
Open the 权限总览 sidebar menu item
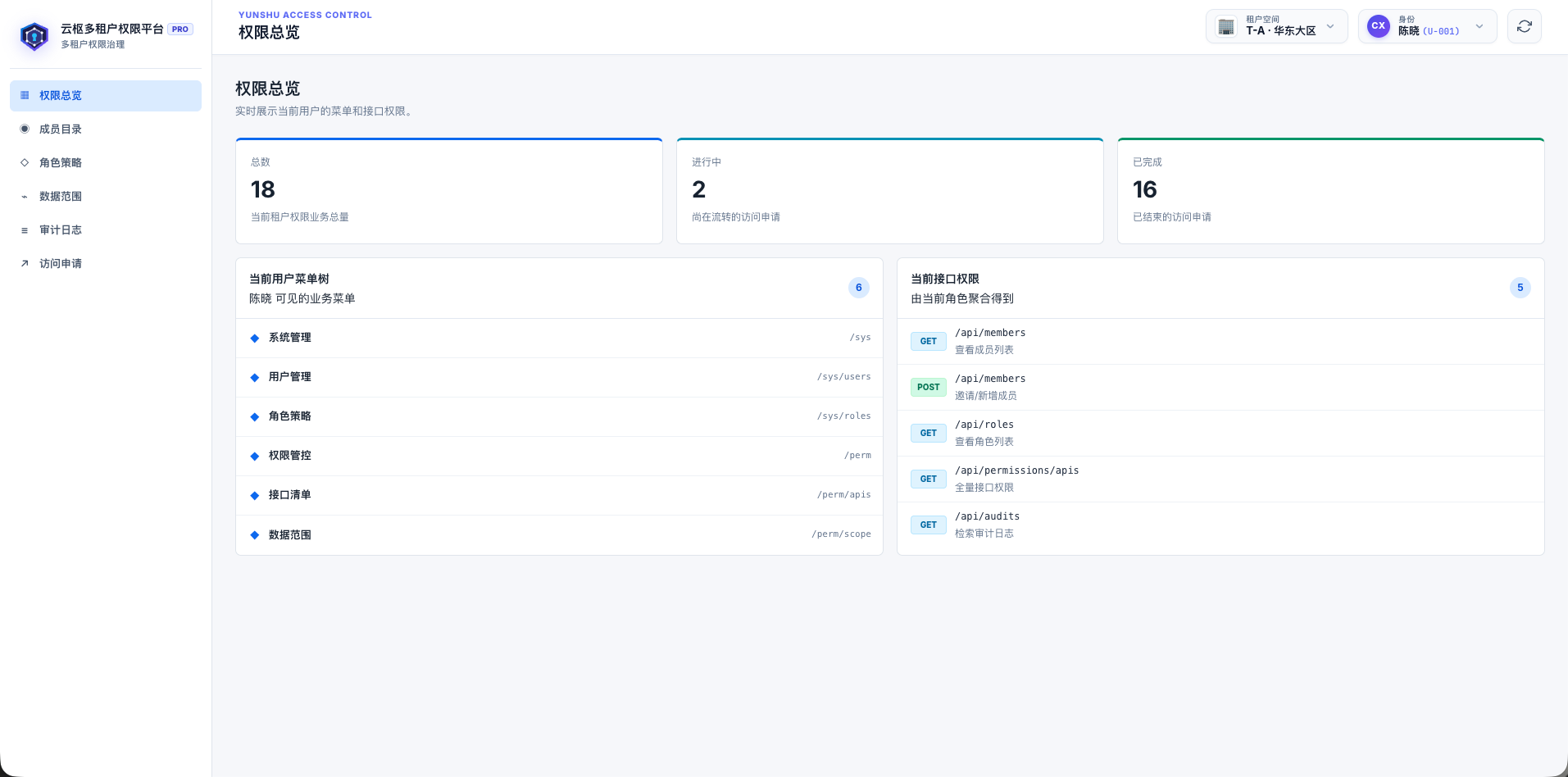pyautogui.click(x=106, y=95)
